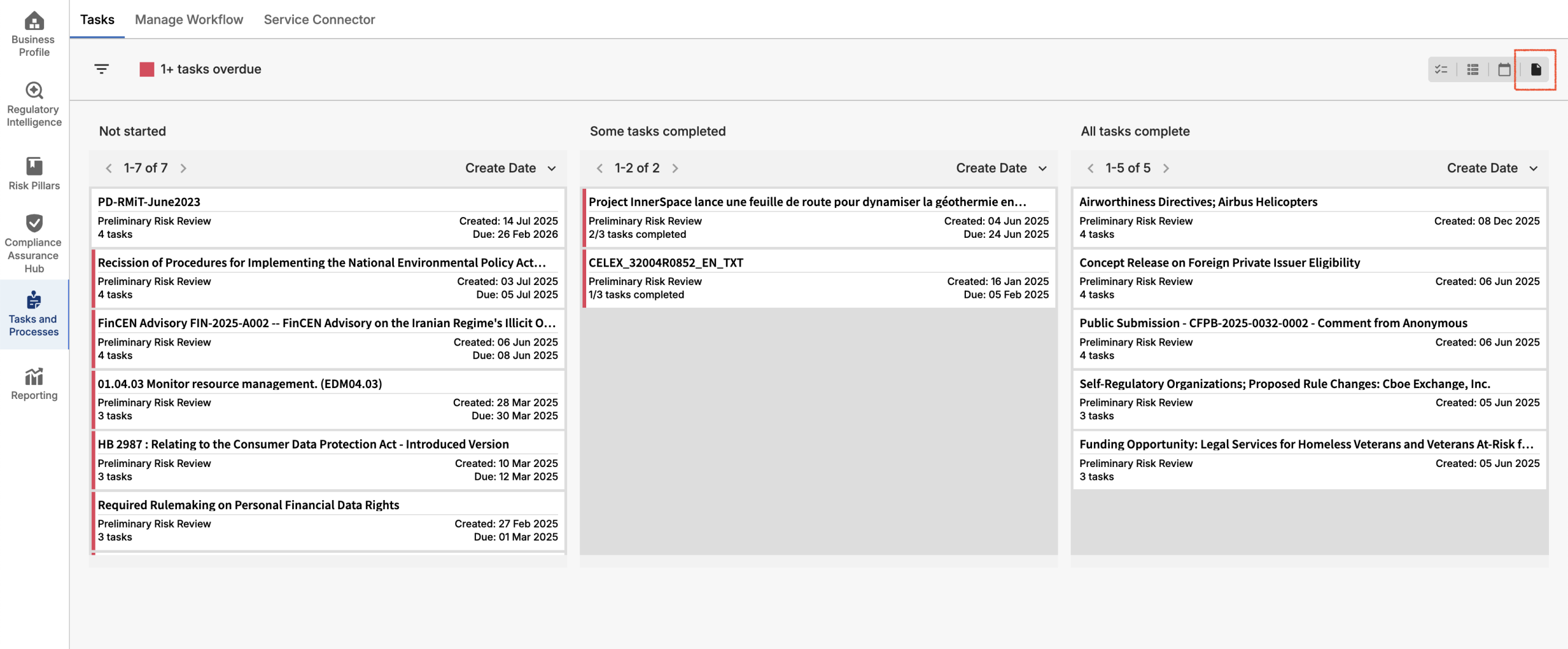
Task: Click the red overdue tasks color swatch
Action: [x=147, y=69]
